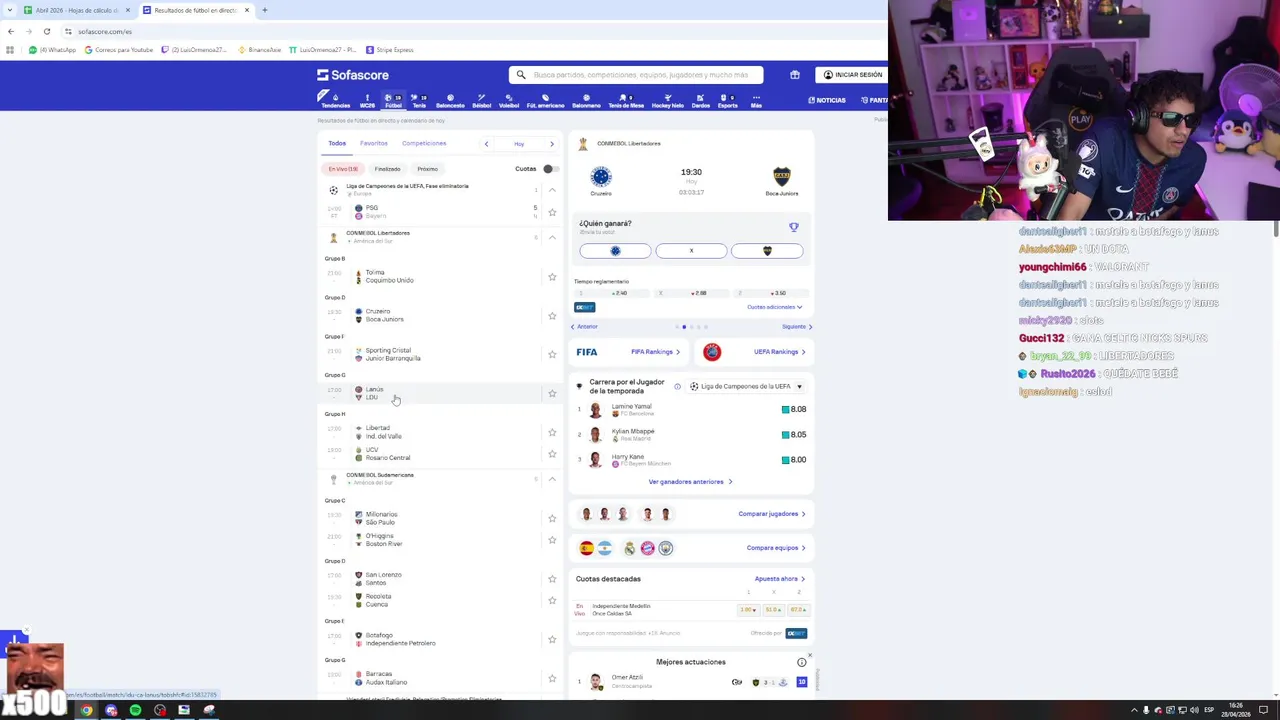The height and width of the screenshot is (720, 1280).
Task: Star the O'Higgins vs Boston River match
Action: point(552,540)
